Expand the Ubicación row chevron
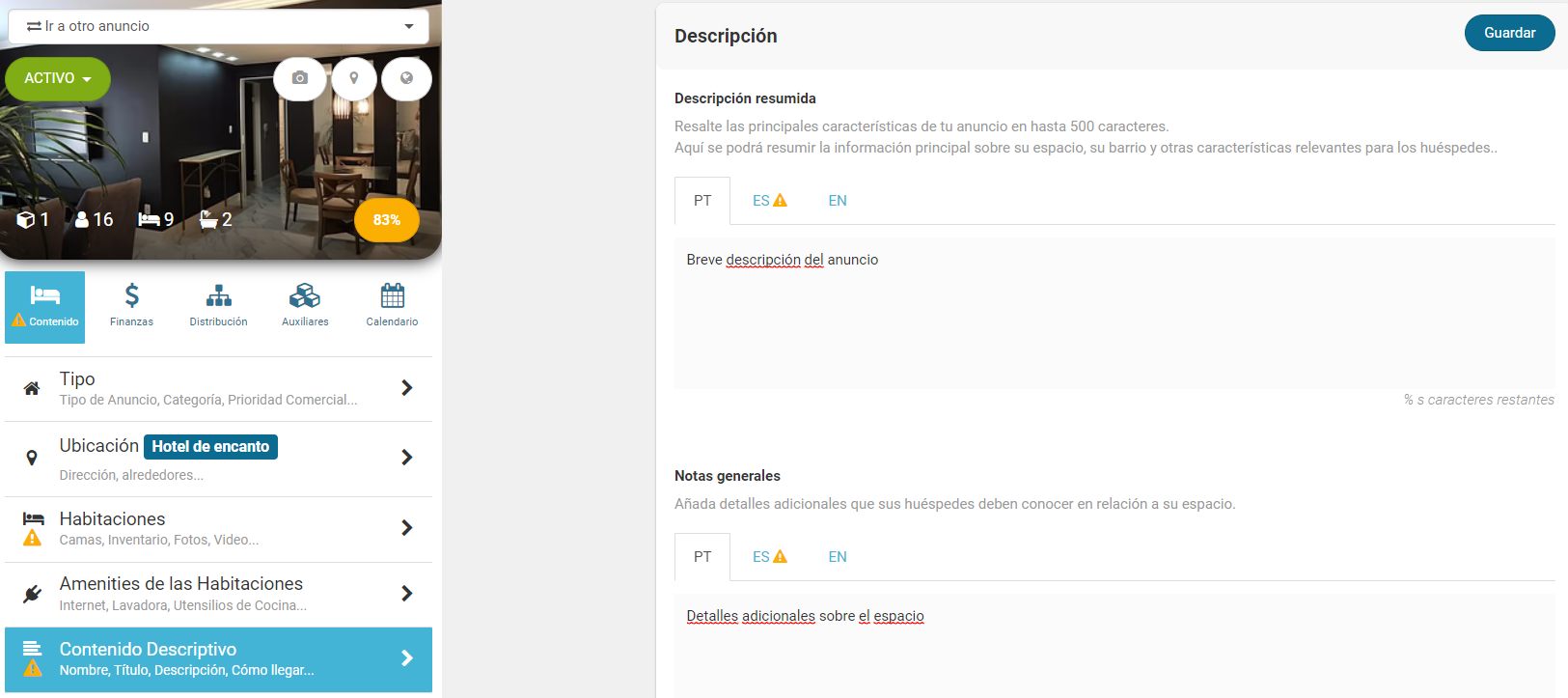1568x698 pixels. point(407,458)
